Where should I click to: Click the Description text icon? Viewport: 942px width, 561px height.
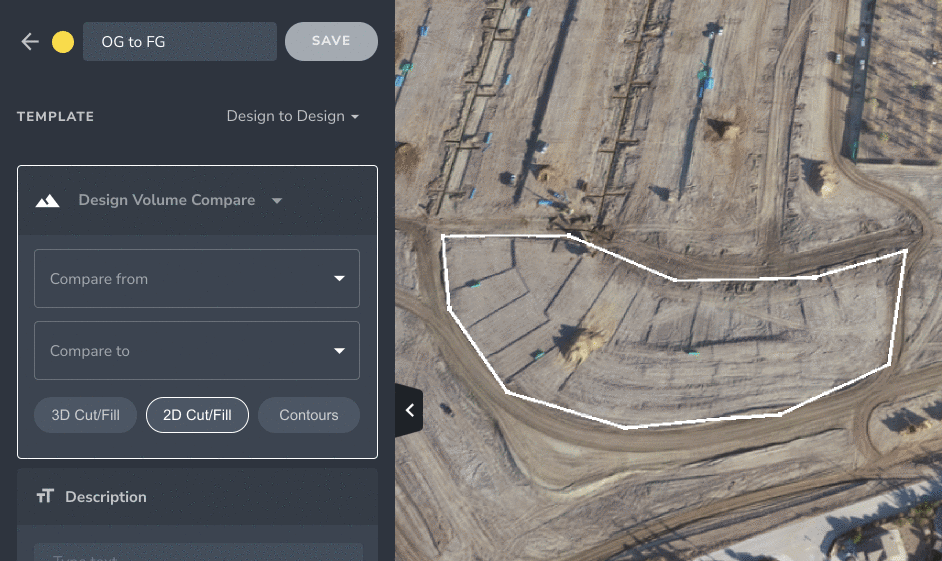coord(45,496)
